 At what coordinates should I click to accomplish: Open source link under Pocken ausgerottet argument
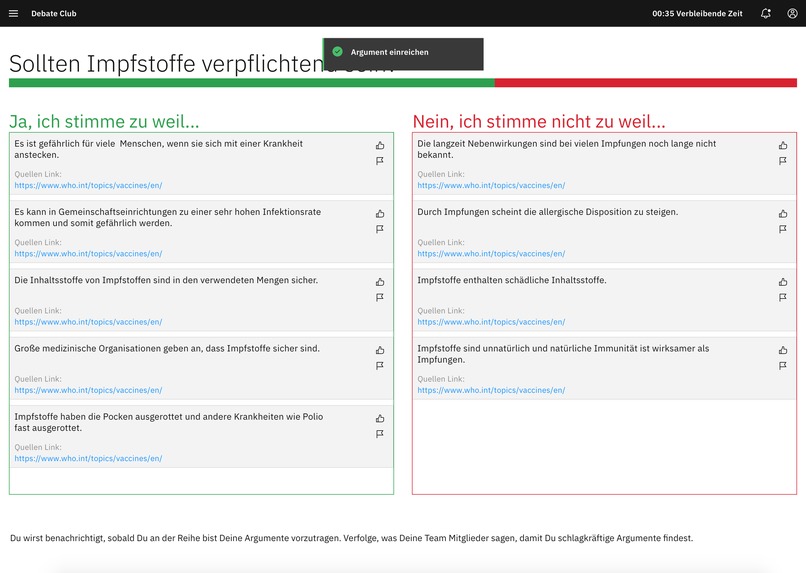(88, 459)
